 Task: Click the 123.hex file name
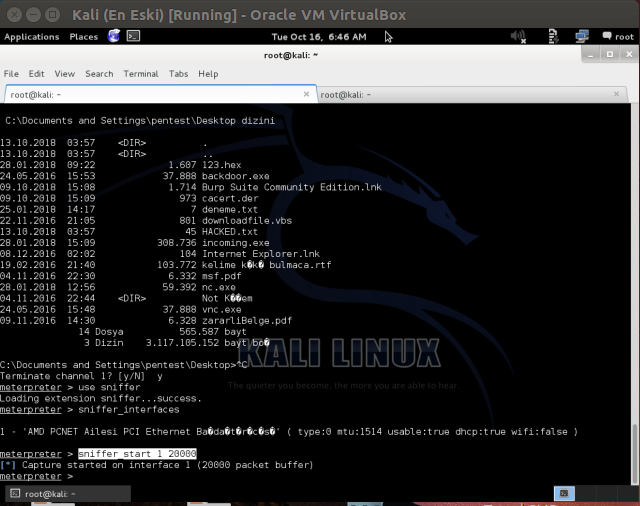click(x=222, y=165)
